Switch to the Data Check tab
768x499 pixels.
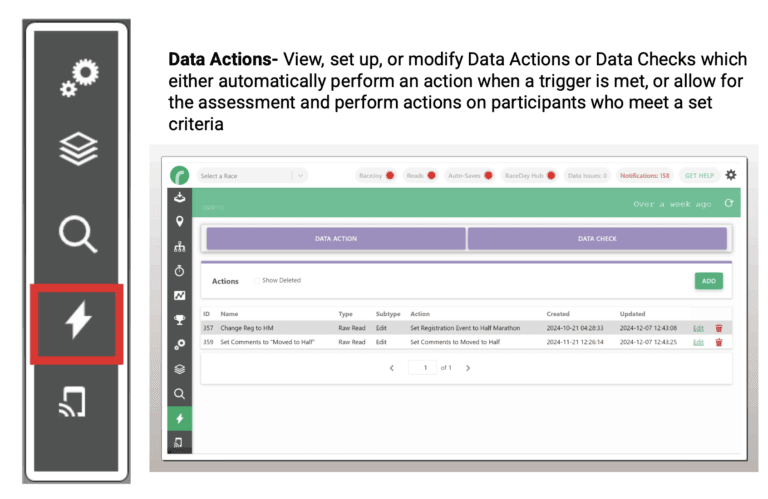[x=597, y=239]
